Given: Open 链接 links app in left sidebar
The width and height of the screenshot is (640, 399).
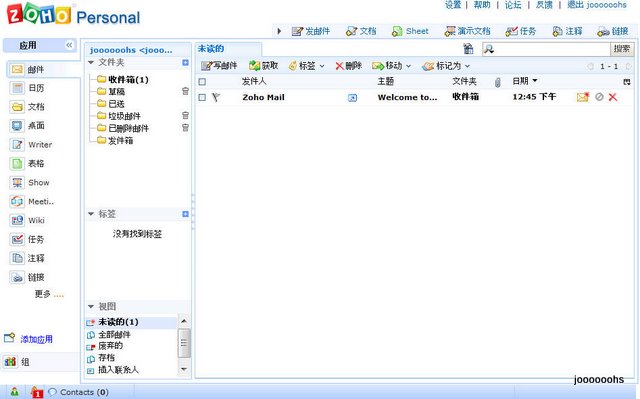Looking at the screenshot, I should (x=28, y=277).
